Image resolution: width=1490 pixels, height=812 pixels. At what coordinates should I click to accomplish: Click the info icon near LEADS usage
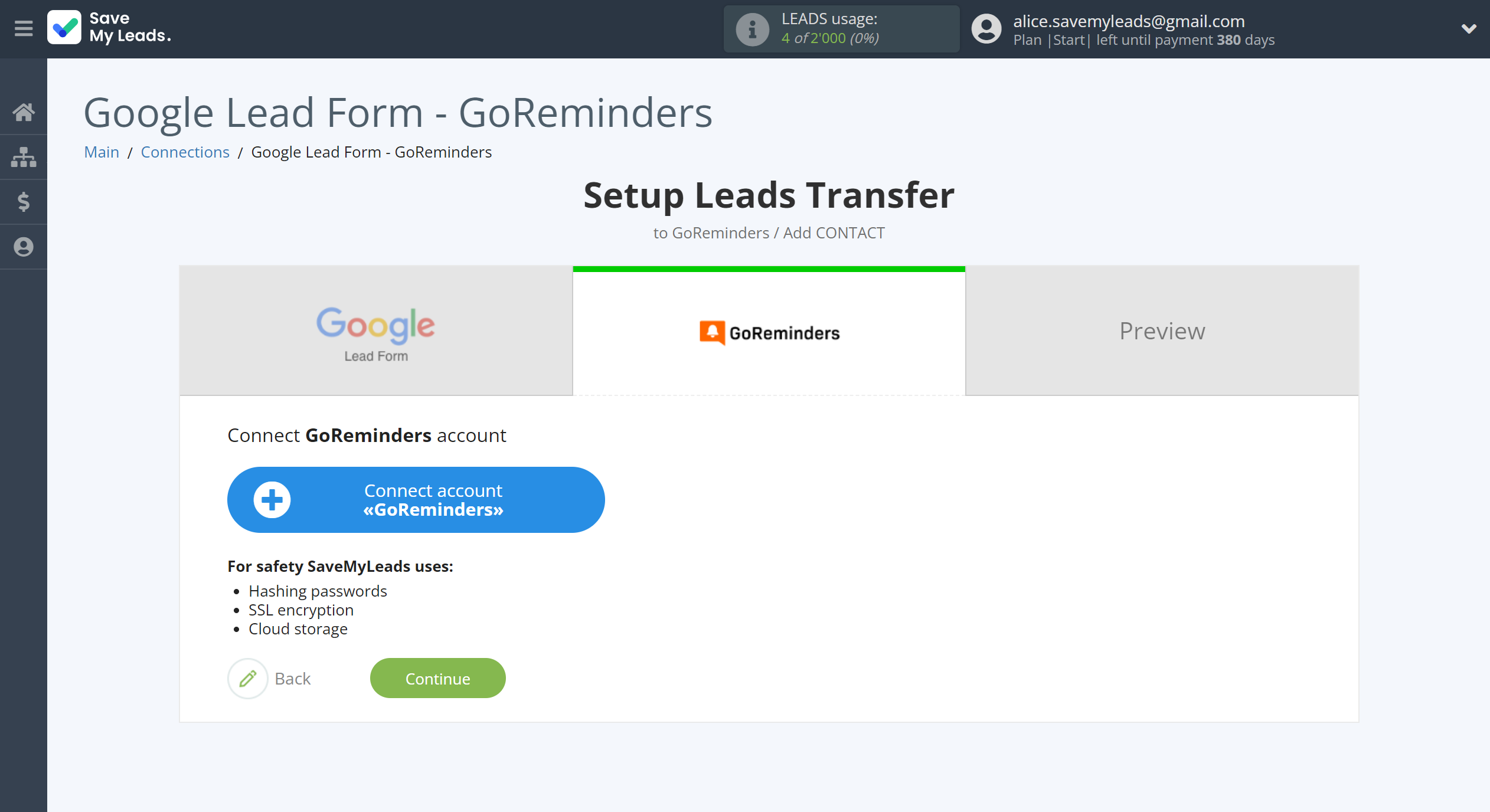pyautogui.click(x=750, y=28)
